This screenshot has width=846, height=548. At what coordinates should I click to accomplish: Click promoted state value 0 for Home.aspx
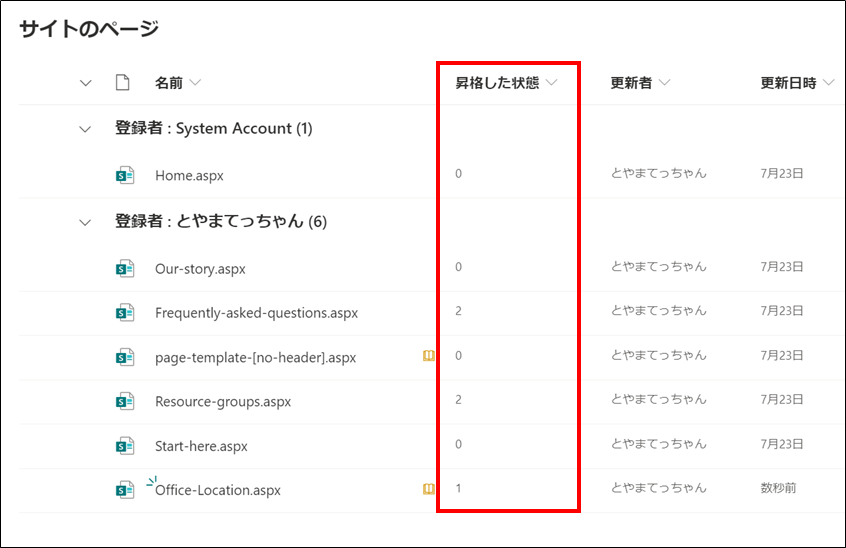click(459, 174)
